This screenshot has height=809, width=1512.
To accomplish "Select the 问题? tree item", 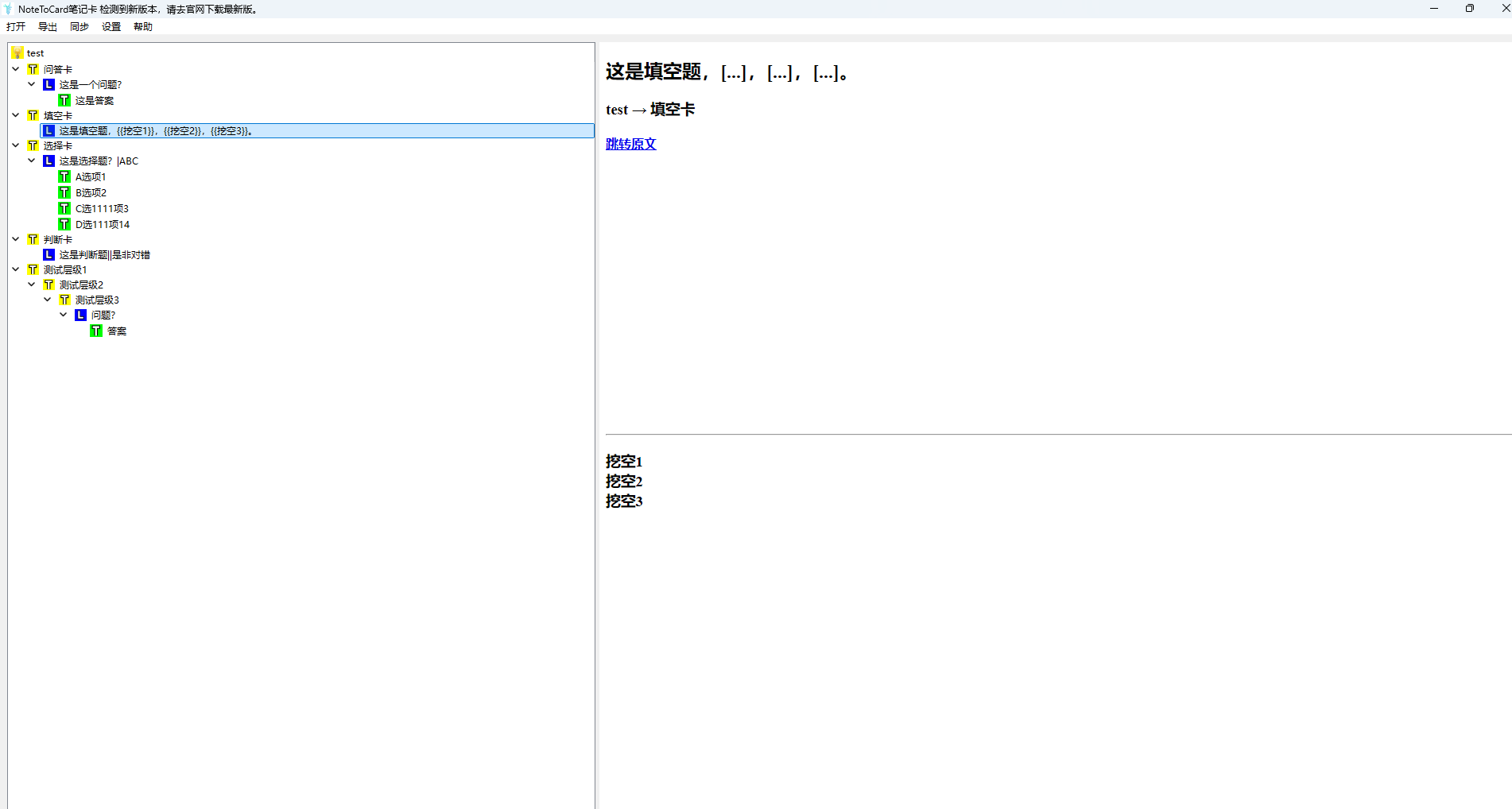I will pos(103,315).
